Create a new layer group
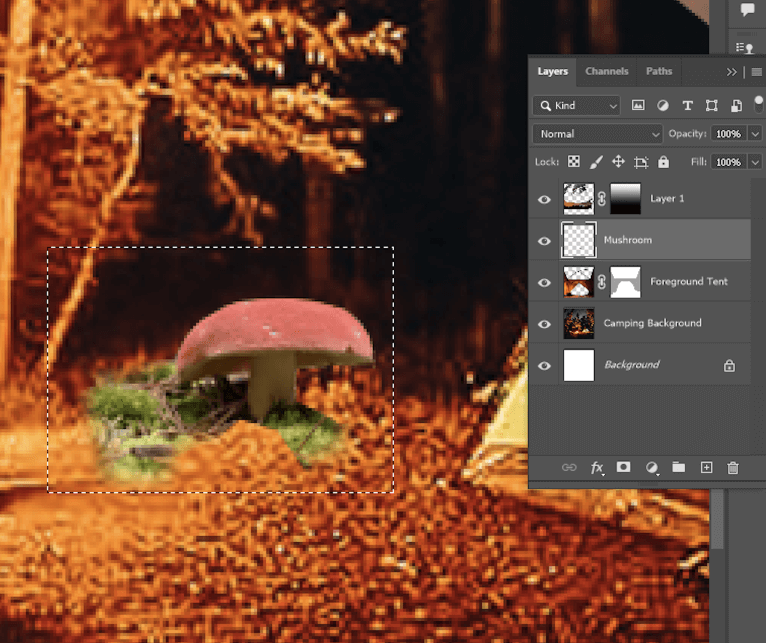Image resolution: width=766 pixels, height=643 pixels. 679,467
